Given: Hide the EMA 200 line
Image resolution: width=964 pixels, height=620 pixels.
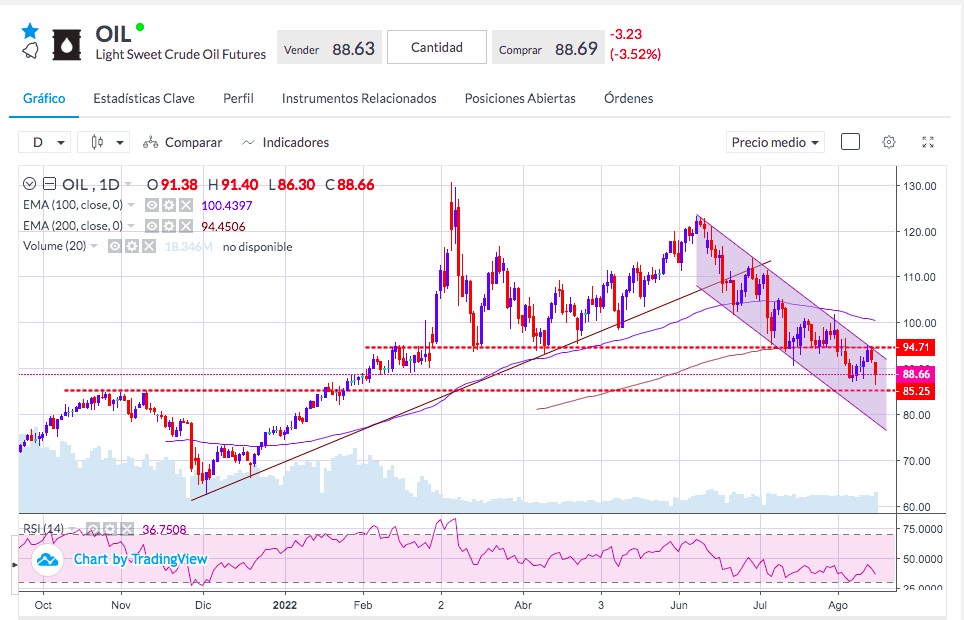Looking at the screenshot, I should click(152, 226).
